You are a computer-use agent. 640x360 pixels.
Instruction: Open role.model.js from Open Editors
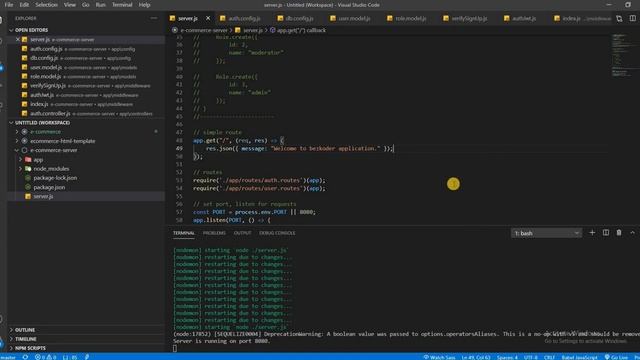tap(45, 77)
